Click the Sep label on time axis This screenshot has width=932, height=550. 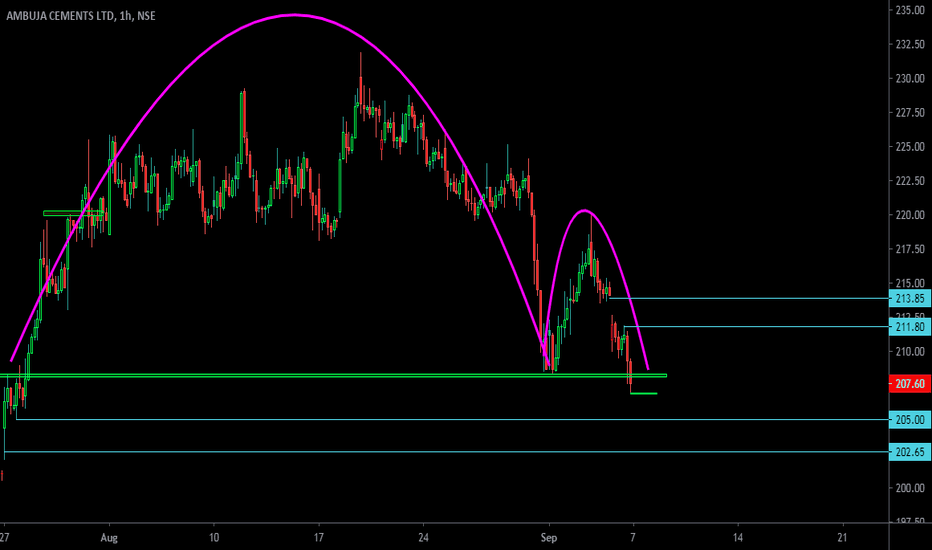point(549,538)
